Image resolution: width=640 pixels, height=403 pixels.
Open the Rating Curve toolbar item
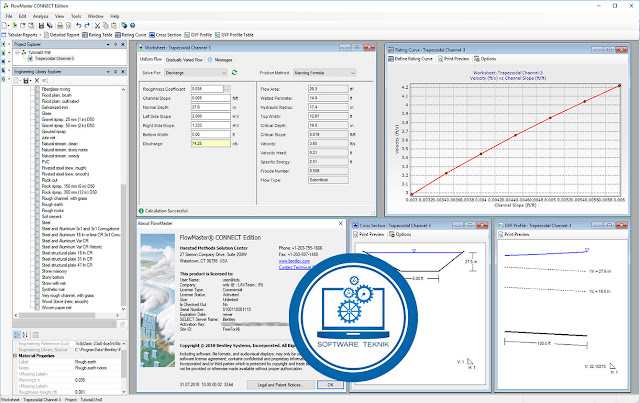tap(131, 35)
